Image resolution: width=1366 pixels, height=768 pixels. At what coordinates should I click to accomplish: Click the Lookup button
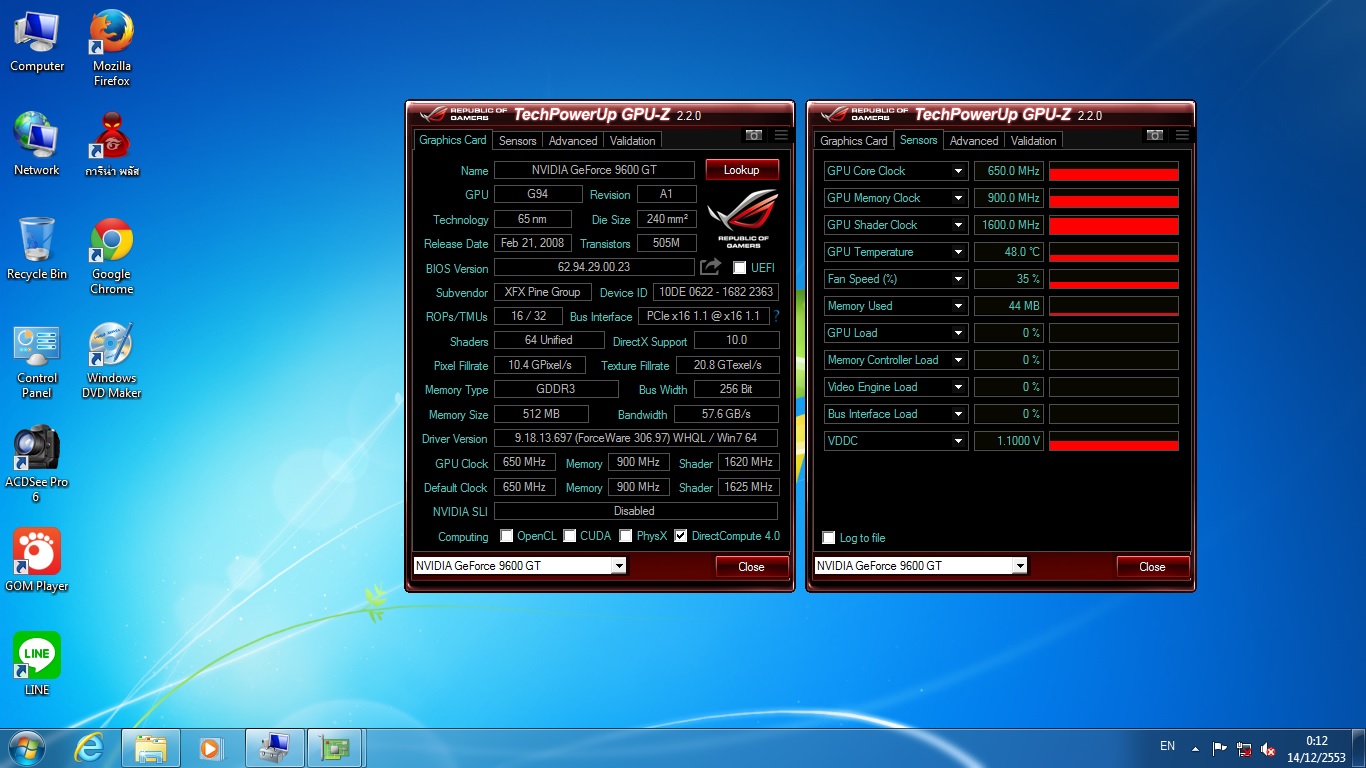pos(742,170)
